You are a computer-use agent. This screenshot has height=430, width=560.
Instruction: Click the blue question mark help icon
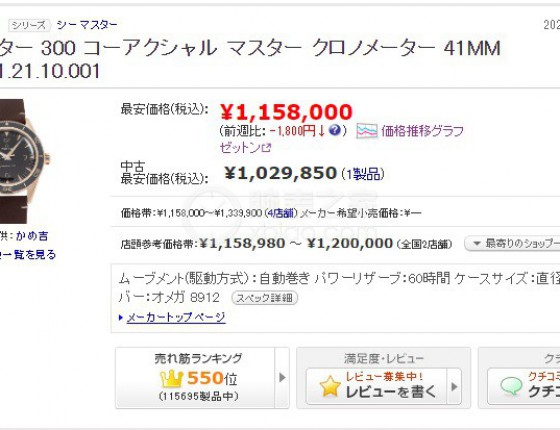[335, 130]
